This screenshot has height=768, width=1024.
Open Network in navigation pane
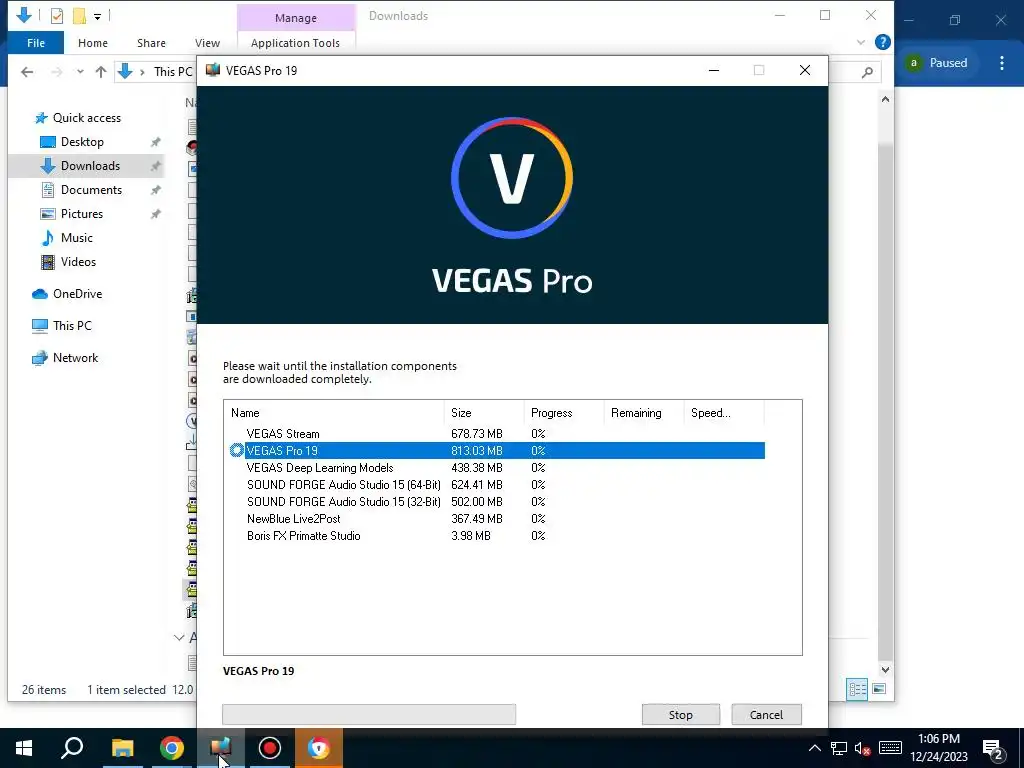(x=75, y=358)
